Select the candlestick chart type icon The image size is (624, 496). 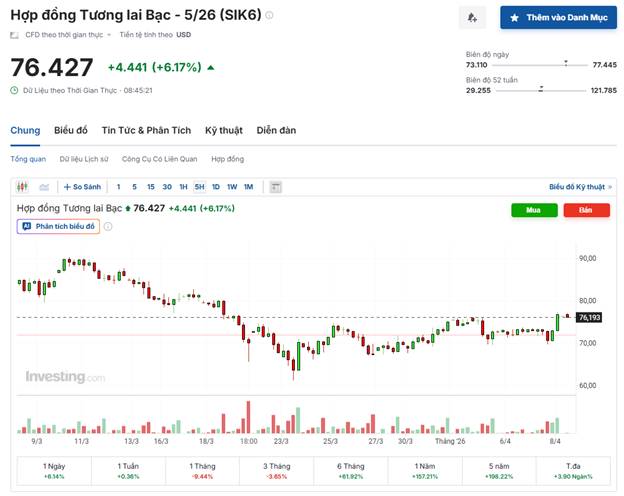(x=22, y=187)
